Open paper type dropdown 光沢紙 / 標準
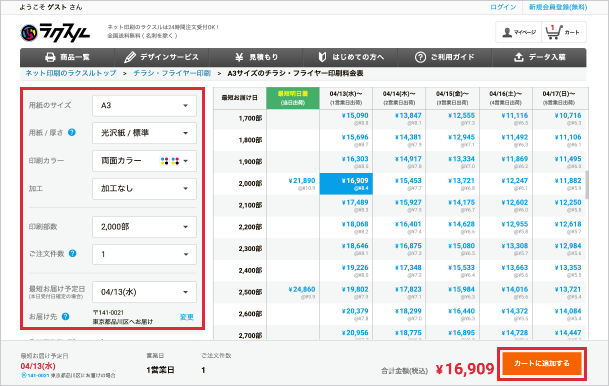 click(144, 133)
